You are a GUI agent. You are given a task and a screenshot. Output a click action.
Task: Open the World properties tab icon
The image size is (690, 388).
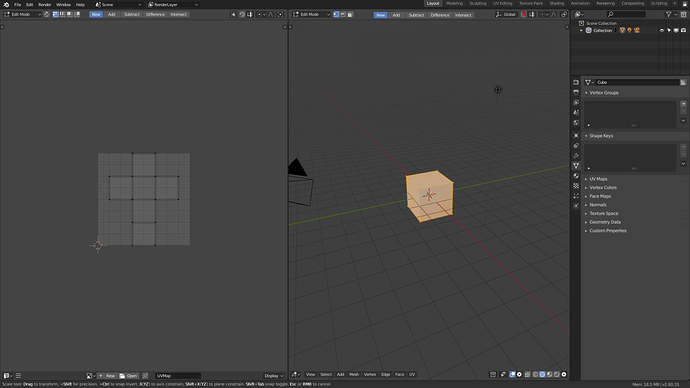[x=576, y=123]
